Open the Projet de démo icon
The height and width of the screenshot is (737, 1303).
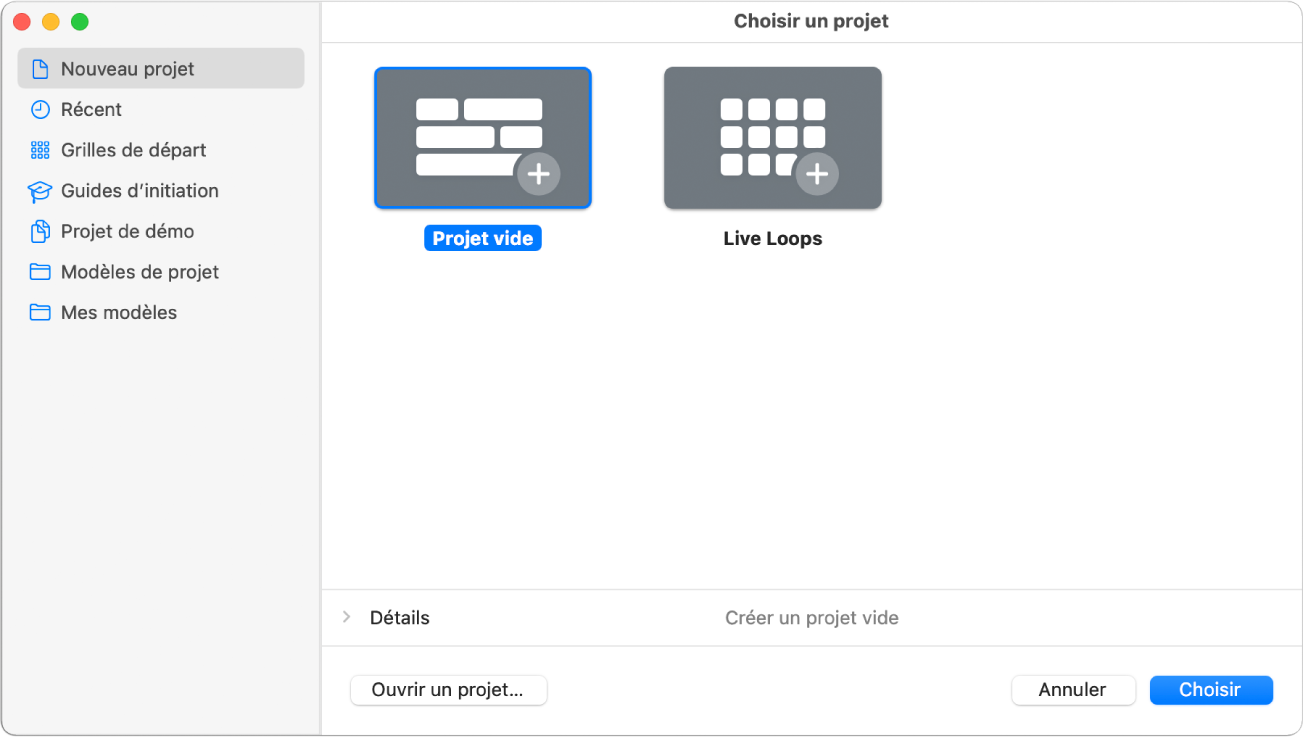click(x=40, y=231)
